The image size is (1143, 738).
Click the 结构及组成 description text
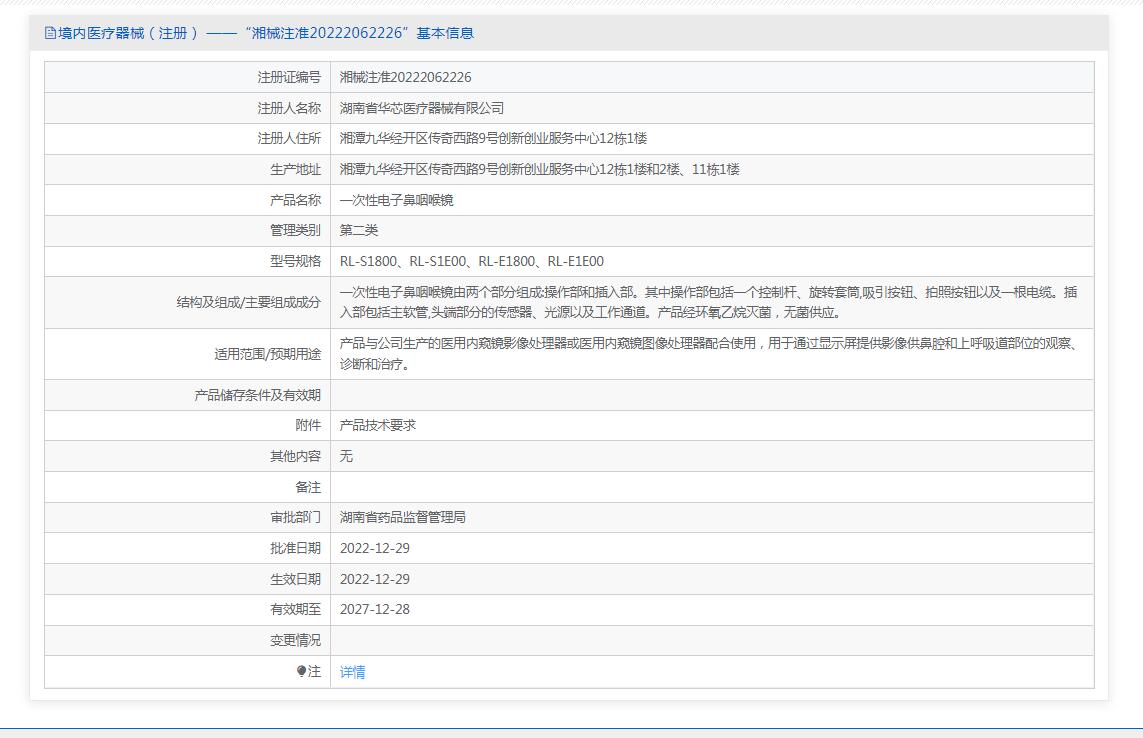pos(708,302)
